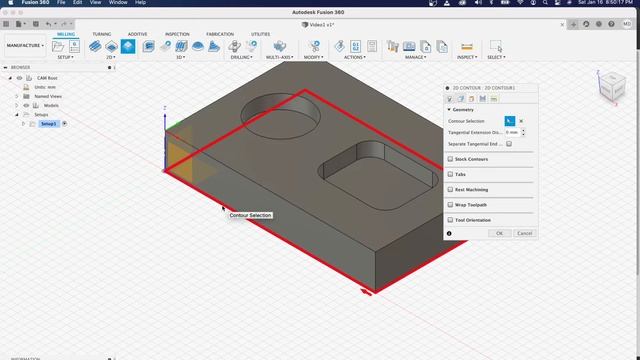Open the Window menu in menu bar

(118, 2)
